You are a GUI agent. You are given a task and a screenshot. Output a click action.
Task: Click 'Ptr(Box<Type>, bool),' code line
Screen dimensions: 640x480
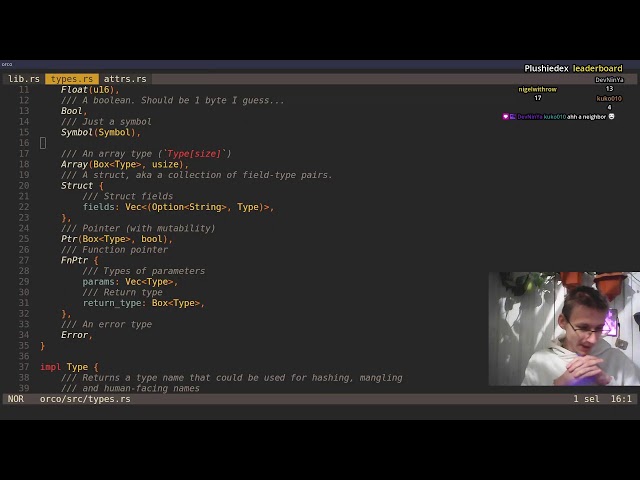click(117, 239)
